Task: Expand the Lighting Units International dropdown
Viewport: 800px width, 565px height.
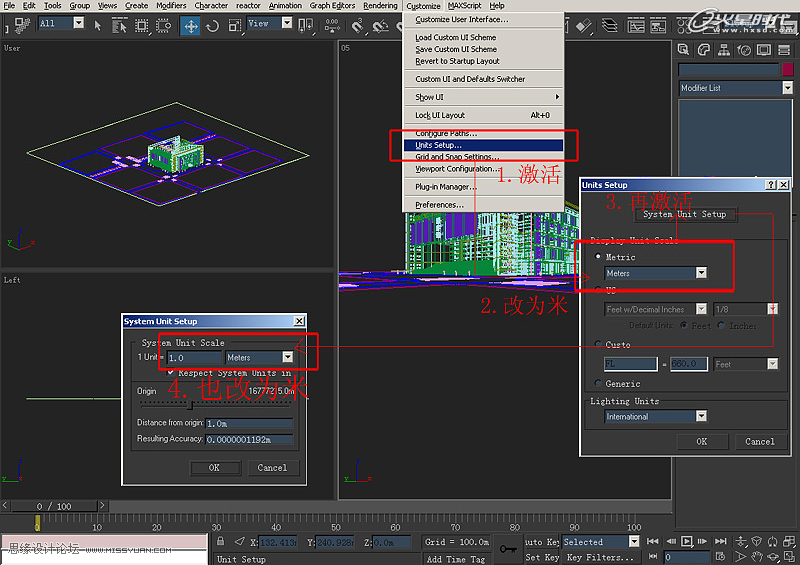Action: pos(701,417)
